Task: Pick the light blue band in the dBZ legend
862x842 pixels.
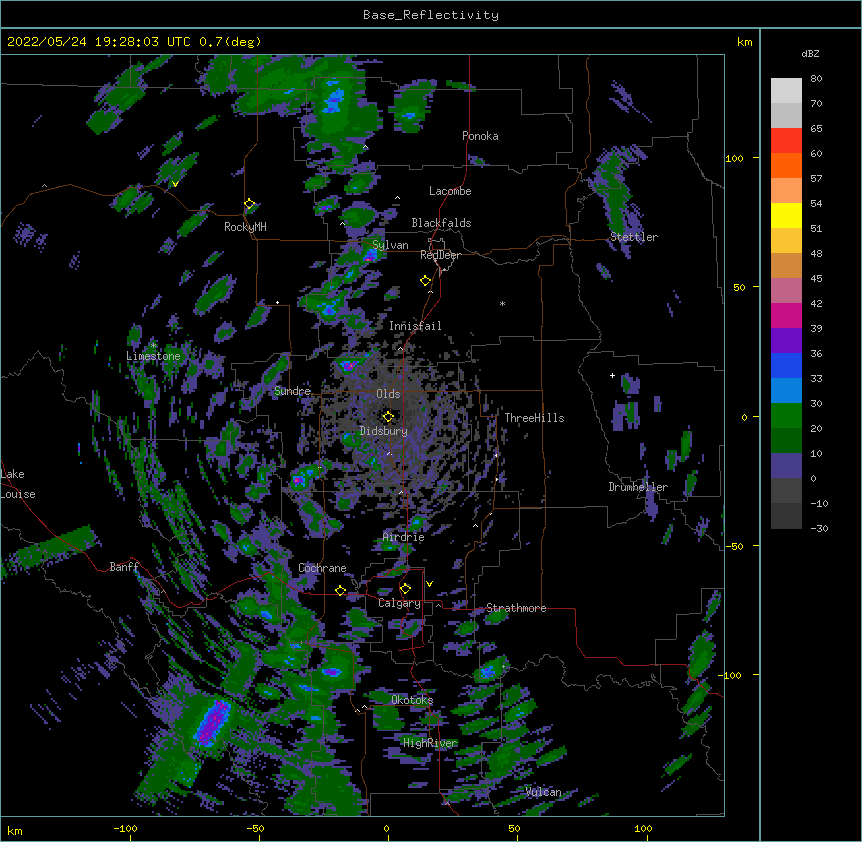Action: pyautogui.click(x=786, y=391)
